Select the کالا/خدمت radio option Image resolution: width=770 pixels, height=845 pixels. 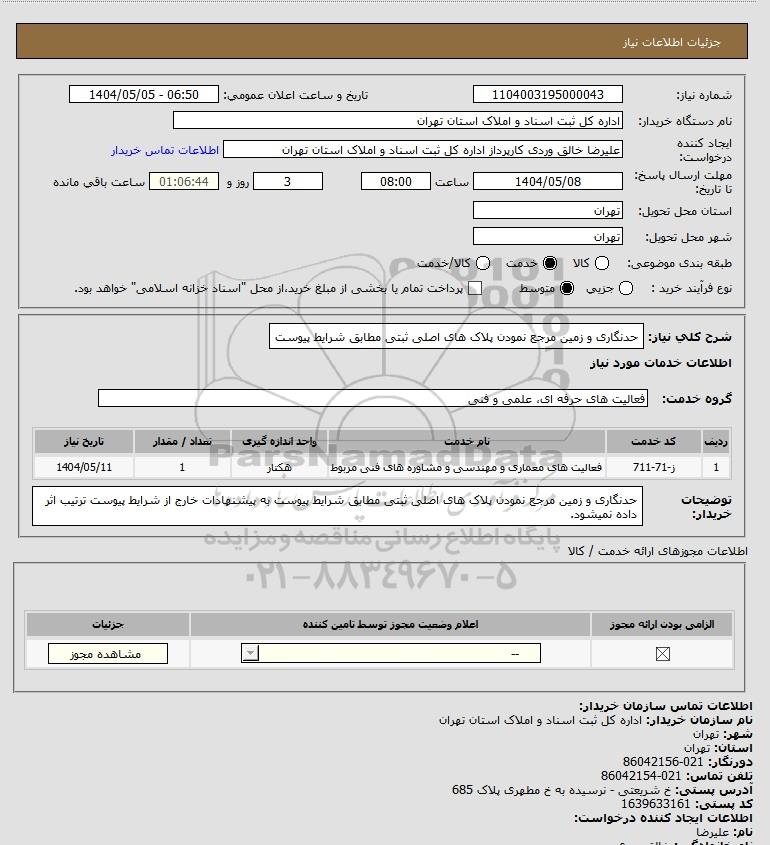483,263
